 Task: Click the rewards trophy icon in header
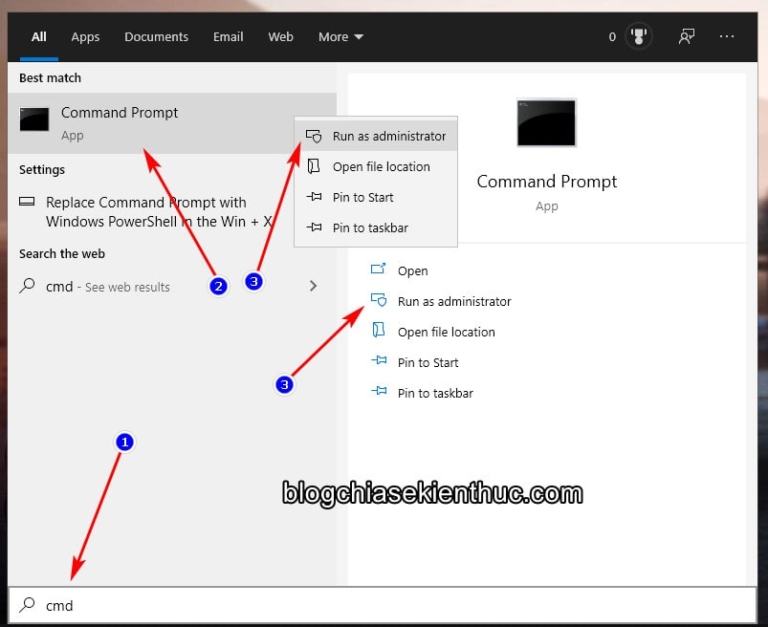click(638, 37)
